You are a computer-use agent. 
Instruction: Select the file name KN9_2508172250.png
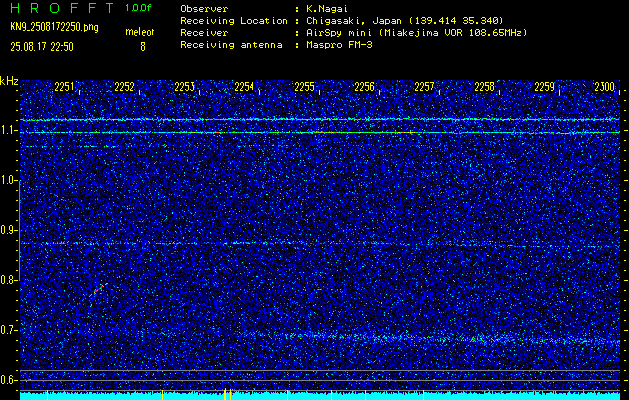point(54,27)
